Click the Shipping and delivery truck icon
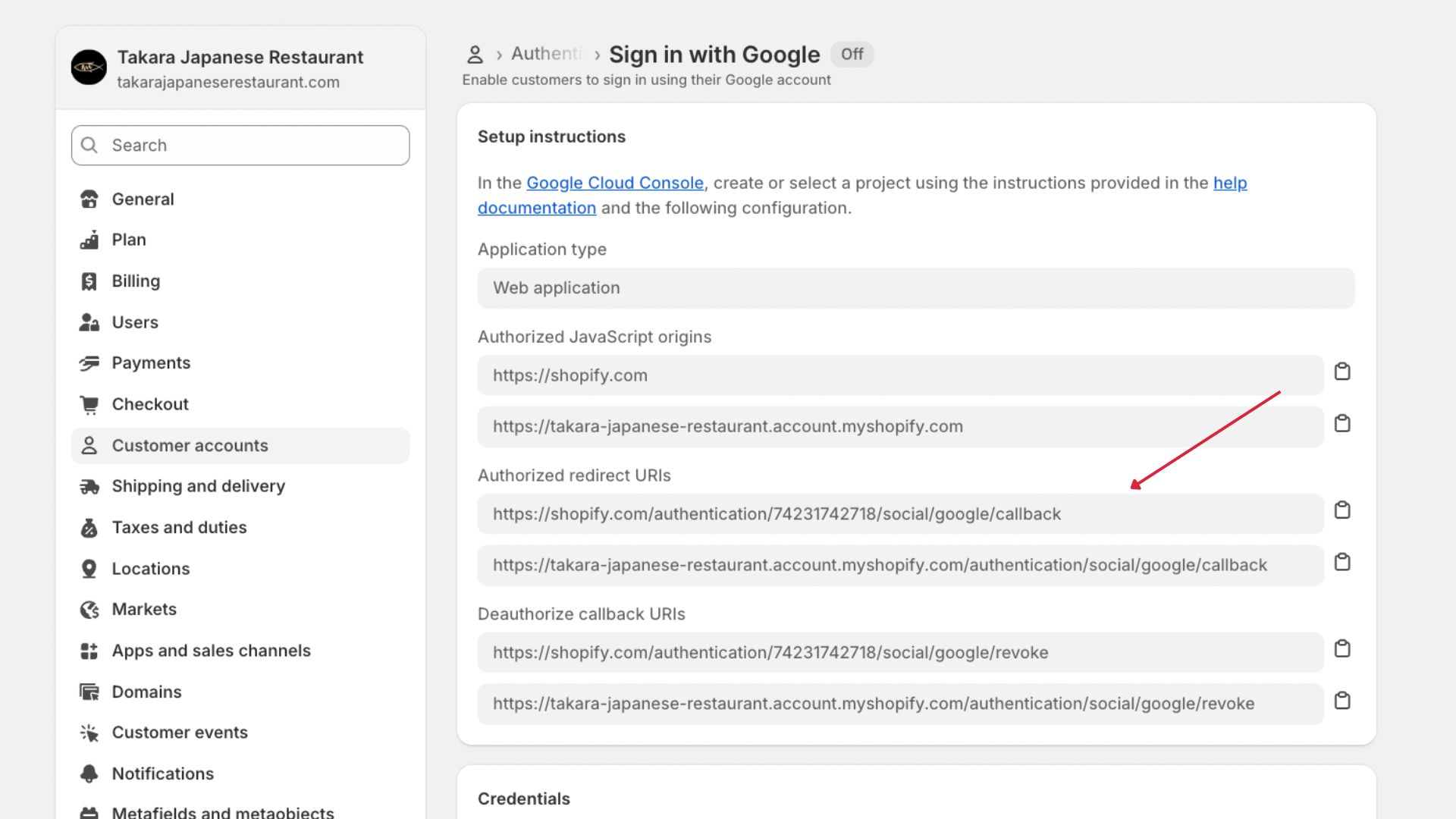The height and width of the screenshot is (819, 1456). pos(89,487)
